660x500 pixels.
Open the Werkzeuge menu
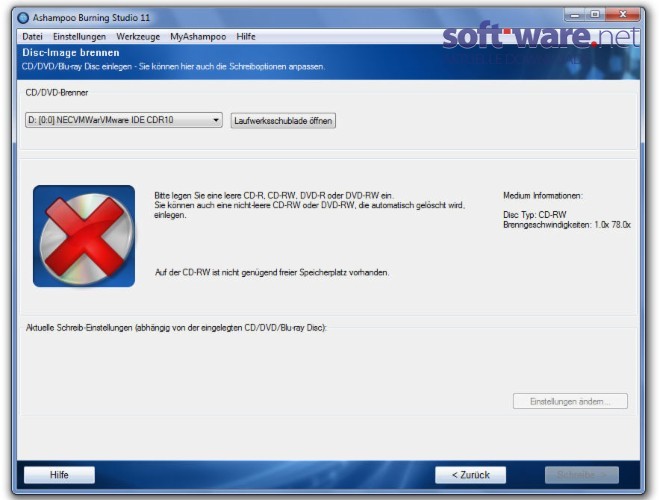pos(138,37)
